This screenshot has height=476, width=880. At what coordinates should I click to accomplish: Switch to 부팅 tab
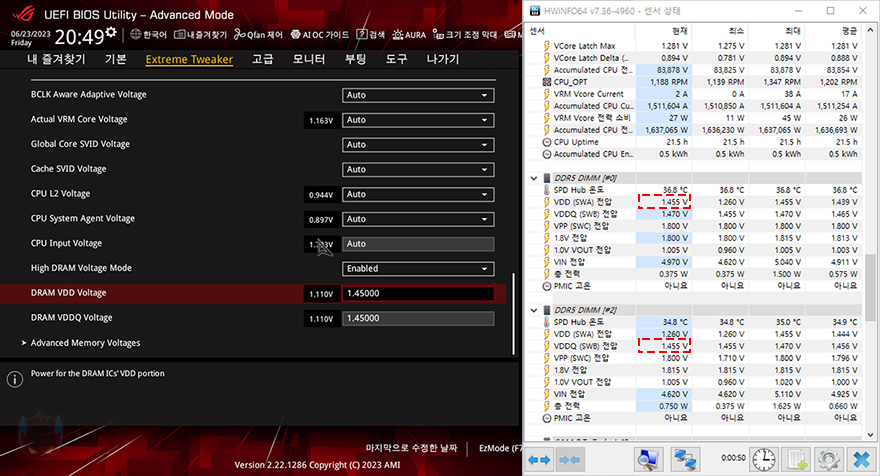[x=355, y=59]
